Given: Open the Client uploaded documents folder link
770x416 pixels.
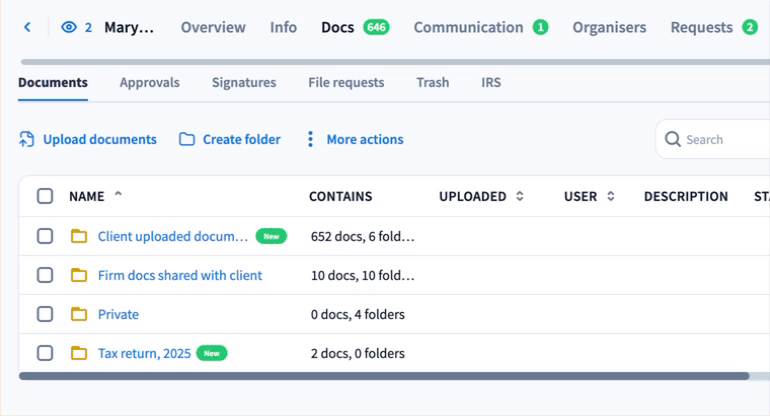Looking at the screenshot, I should [172, 236].
